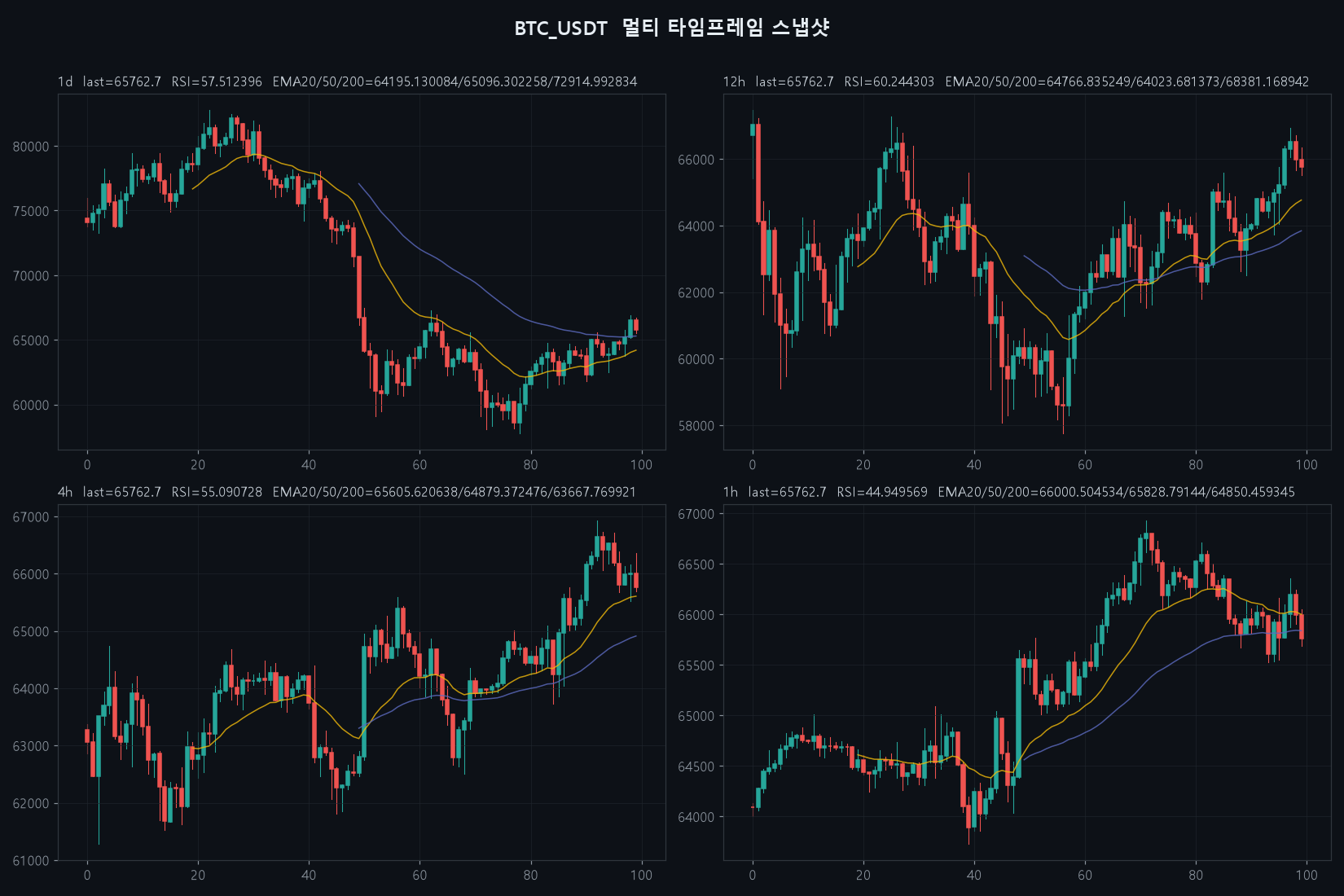The width and height of the screenshot is (1344, 896).
Task: Click the 67000 y-axis label on 1h chart
Action: (696, 514)
